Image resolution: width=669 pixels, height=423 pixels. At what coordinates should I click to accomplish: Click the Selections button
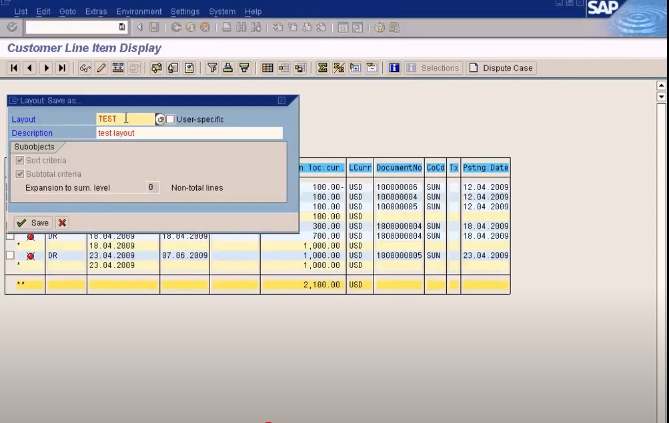[433, 68]
